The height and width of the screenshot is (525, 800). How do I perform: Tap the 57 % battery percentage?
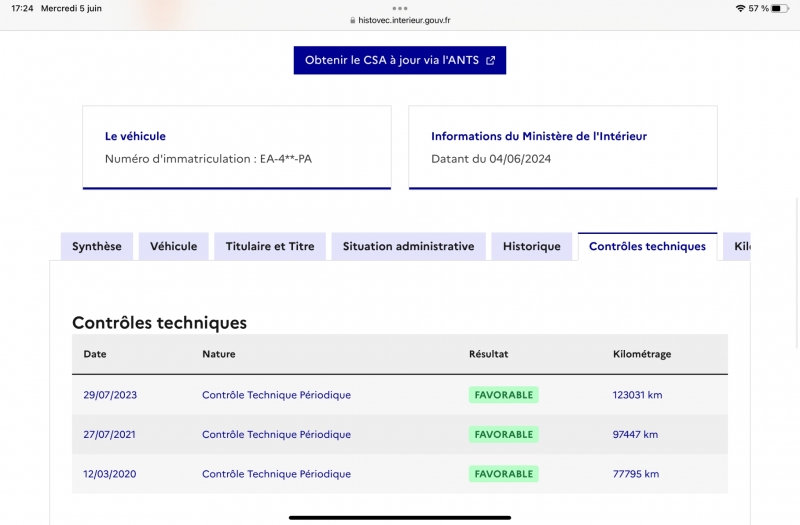pyautogui.click(x=758, y=8)
